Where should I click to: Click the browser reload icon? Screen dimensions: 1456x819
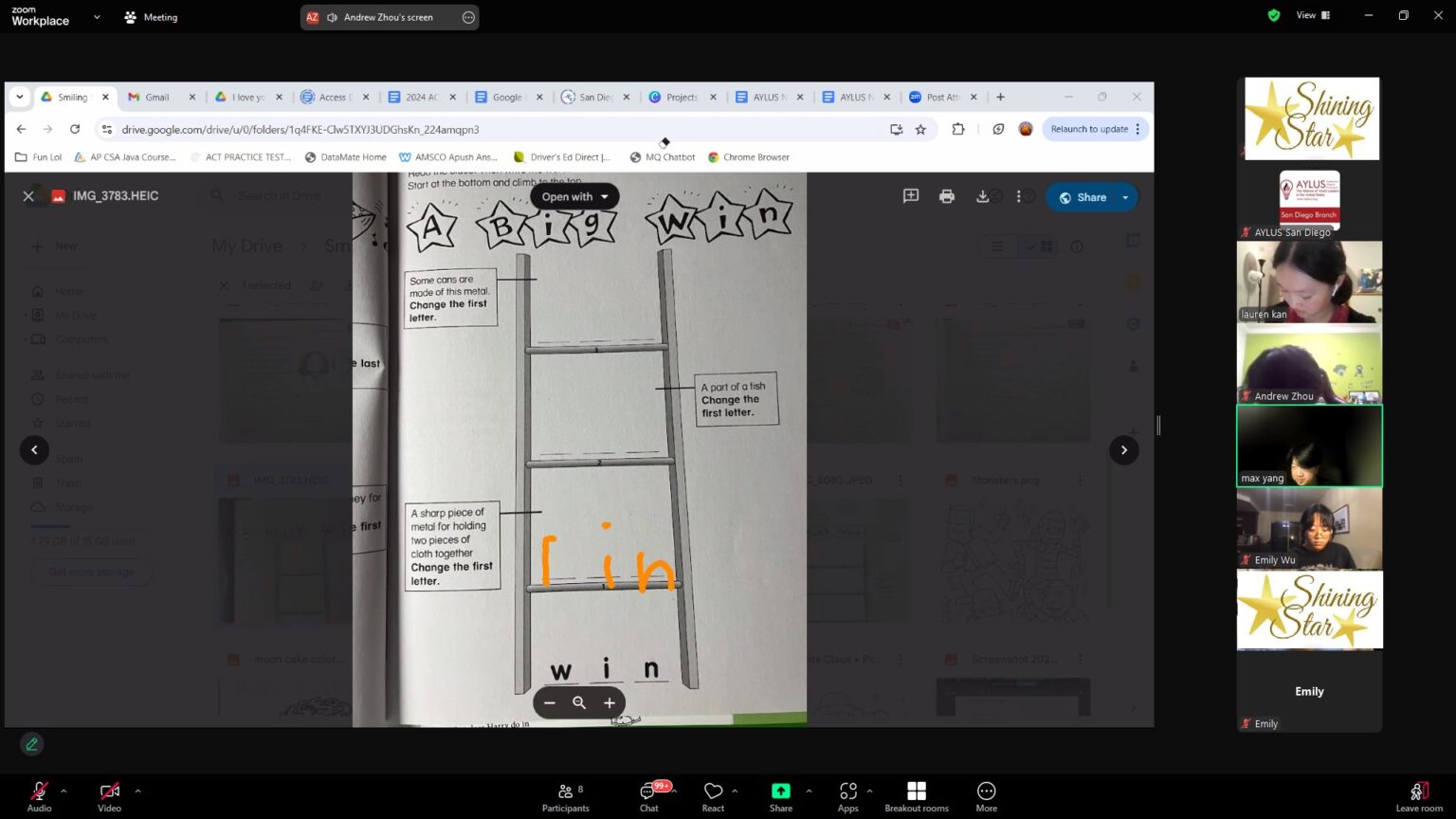75,129
